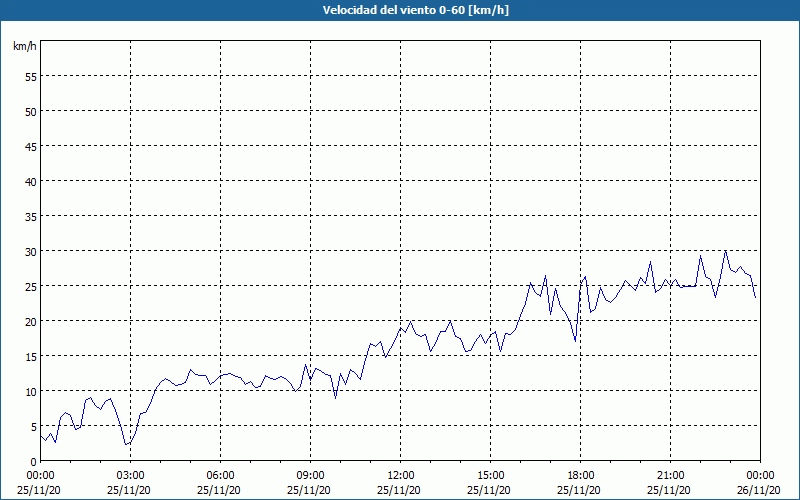
Task: Click the y-axis value 25
Action: coord(31,287)
